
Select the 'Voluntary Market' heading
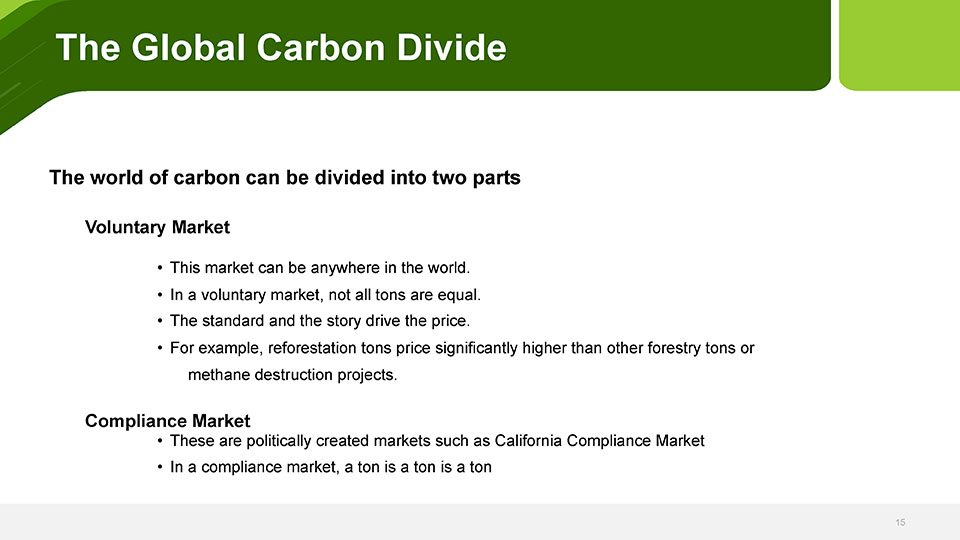tap(157, 227)
